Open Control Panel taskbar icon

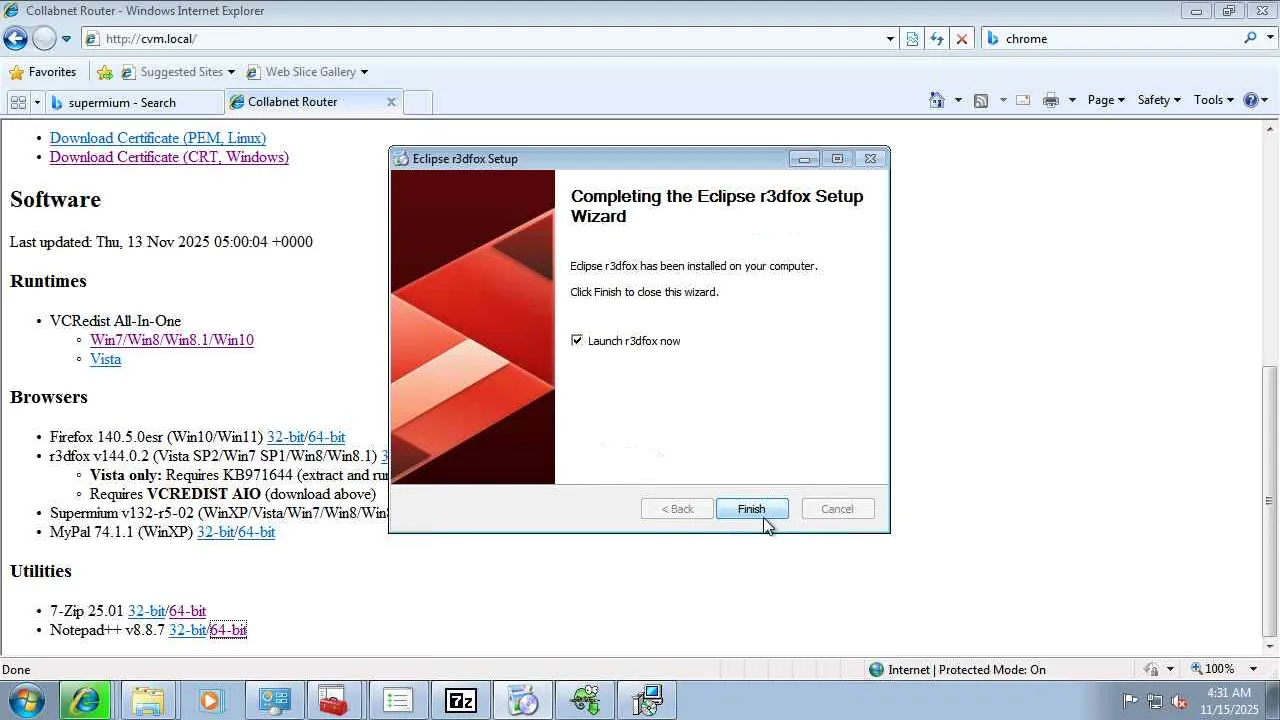click(x=273, y=700)
